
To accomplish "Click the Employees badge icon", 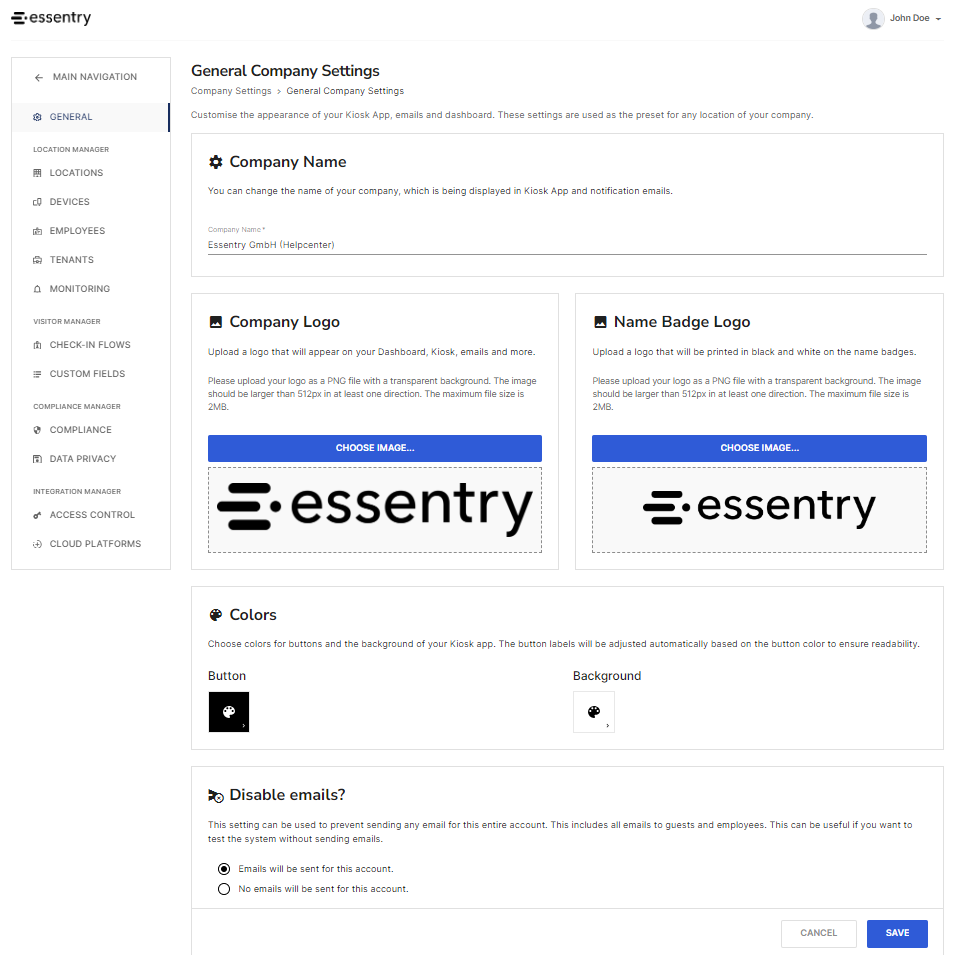I will [x=37, y=231].
